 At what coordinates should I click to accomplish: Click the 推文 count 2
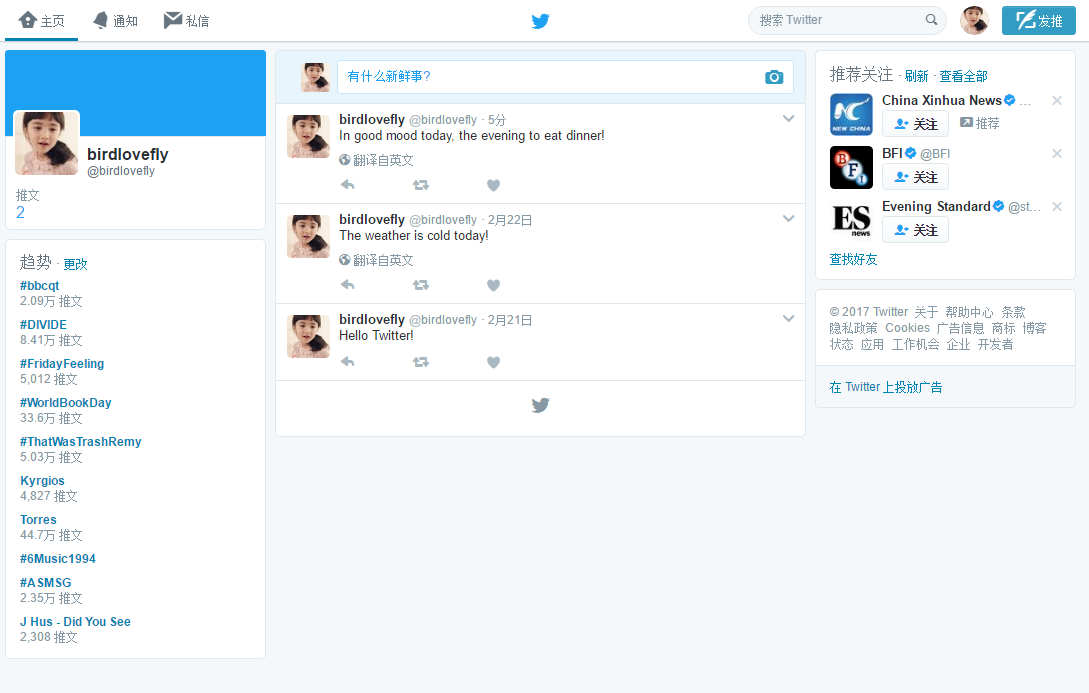20,212
